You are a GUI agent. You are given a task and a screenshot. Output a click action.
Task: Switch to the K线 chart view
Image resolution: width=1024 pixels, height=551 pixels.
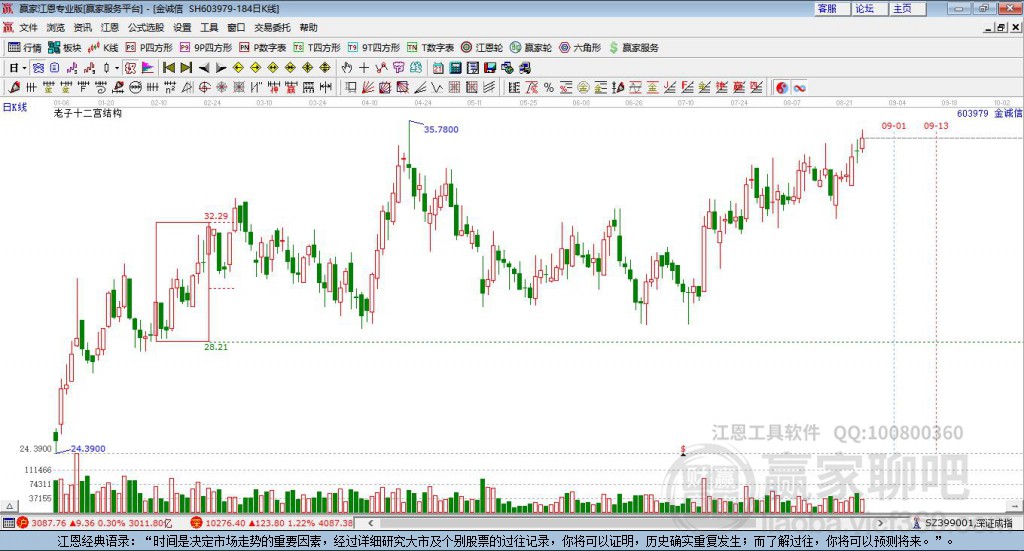click(103, 47)
